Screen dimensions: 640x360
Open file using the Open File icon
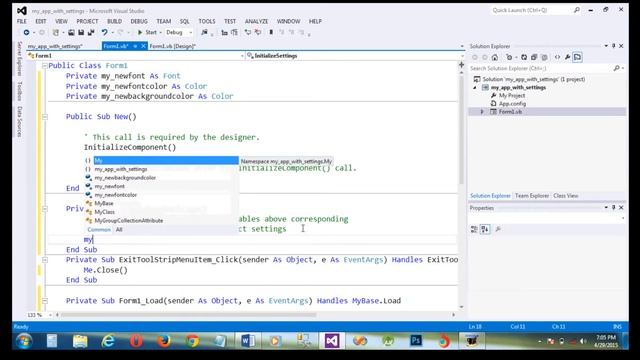71,32
